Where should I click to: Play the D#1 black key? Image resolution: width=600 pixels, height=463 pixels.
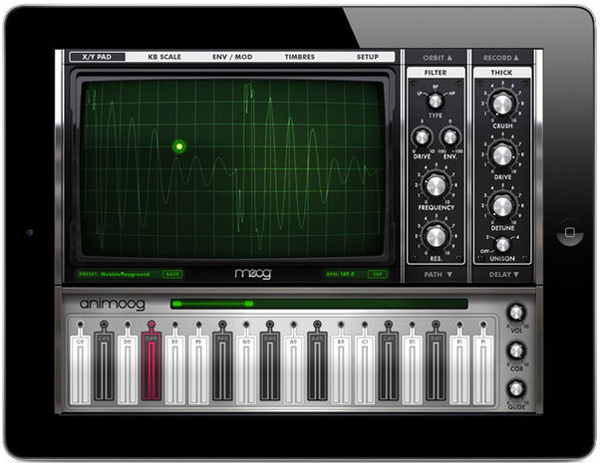point(436,367)
